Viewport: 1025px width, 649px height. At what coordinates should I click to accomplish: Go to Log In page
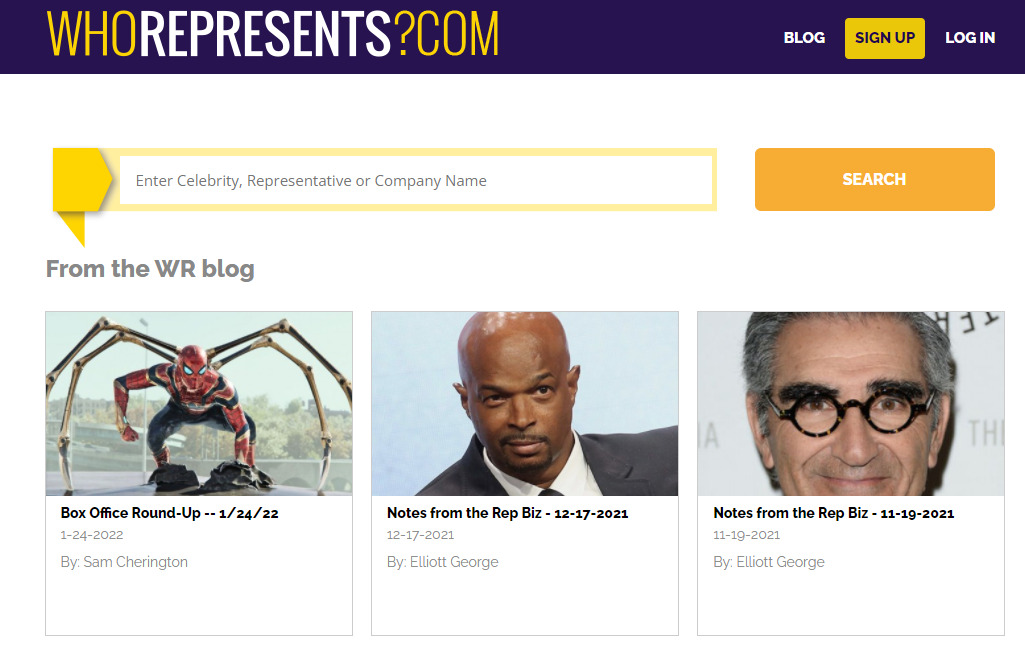[x=970, y=38]
